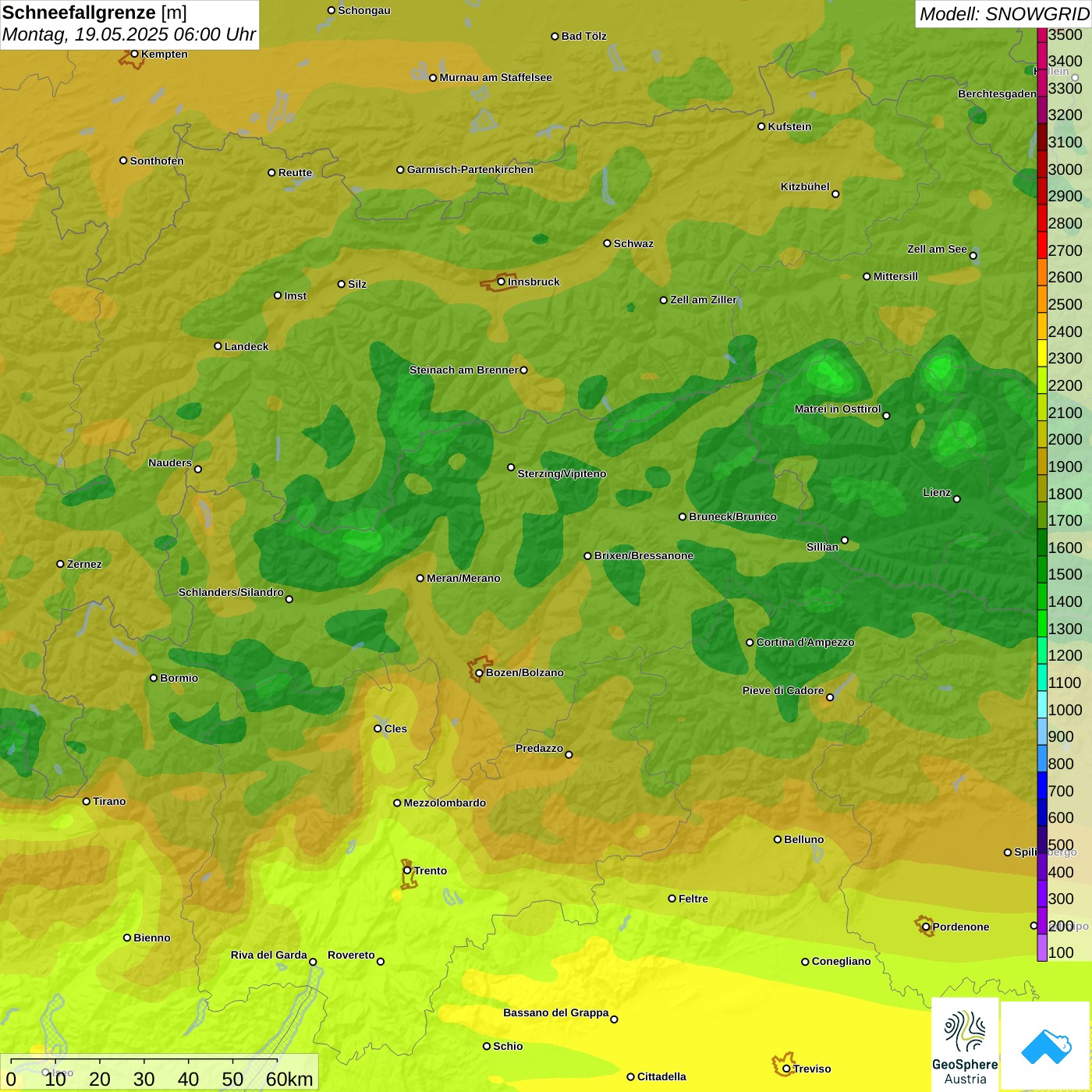Click the '60km' scale bar label
Viewport: 1092px width, 1092px height.
point(289,1079)
